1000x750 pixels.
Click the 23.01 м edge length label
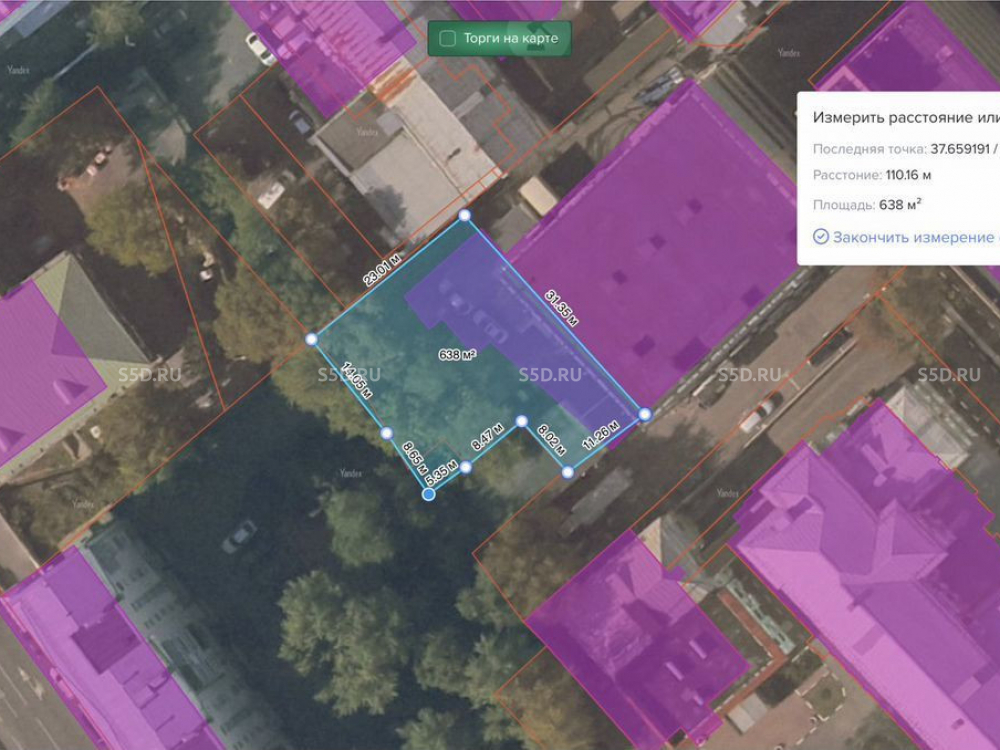[382, 271]
